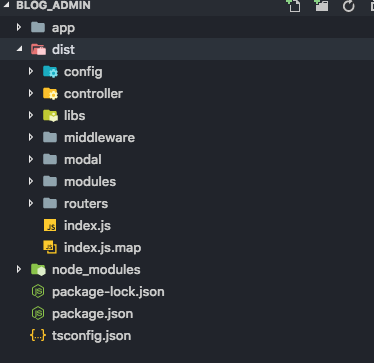Collapse the dist folder arrow
The height and width of the screenshot is (363, 374).
coord(20,49)
